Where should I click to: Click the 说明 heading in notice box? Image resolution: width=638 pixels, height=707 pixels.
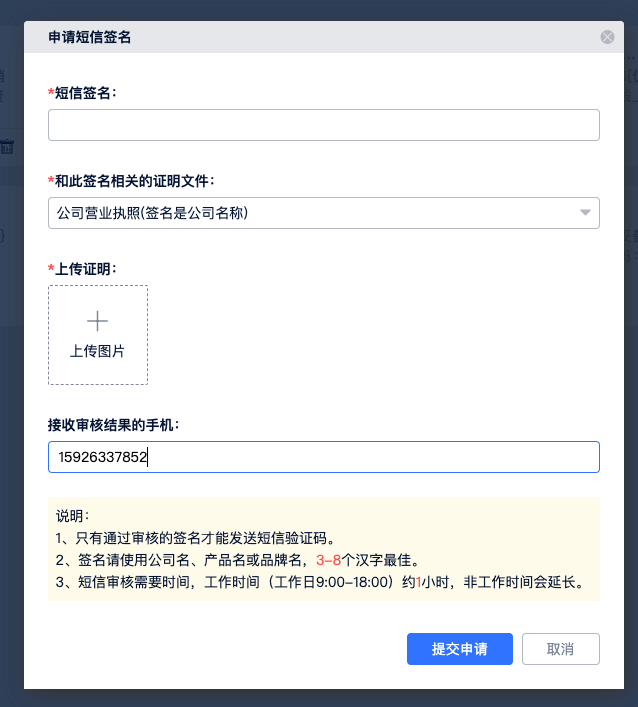pyautogui.click(x=73, y=516)
